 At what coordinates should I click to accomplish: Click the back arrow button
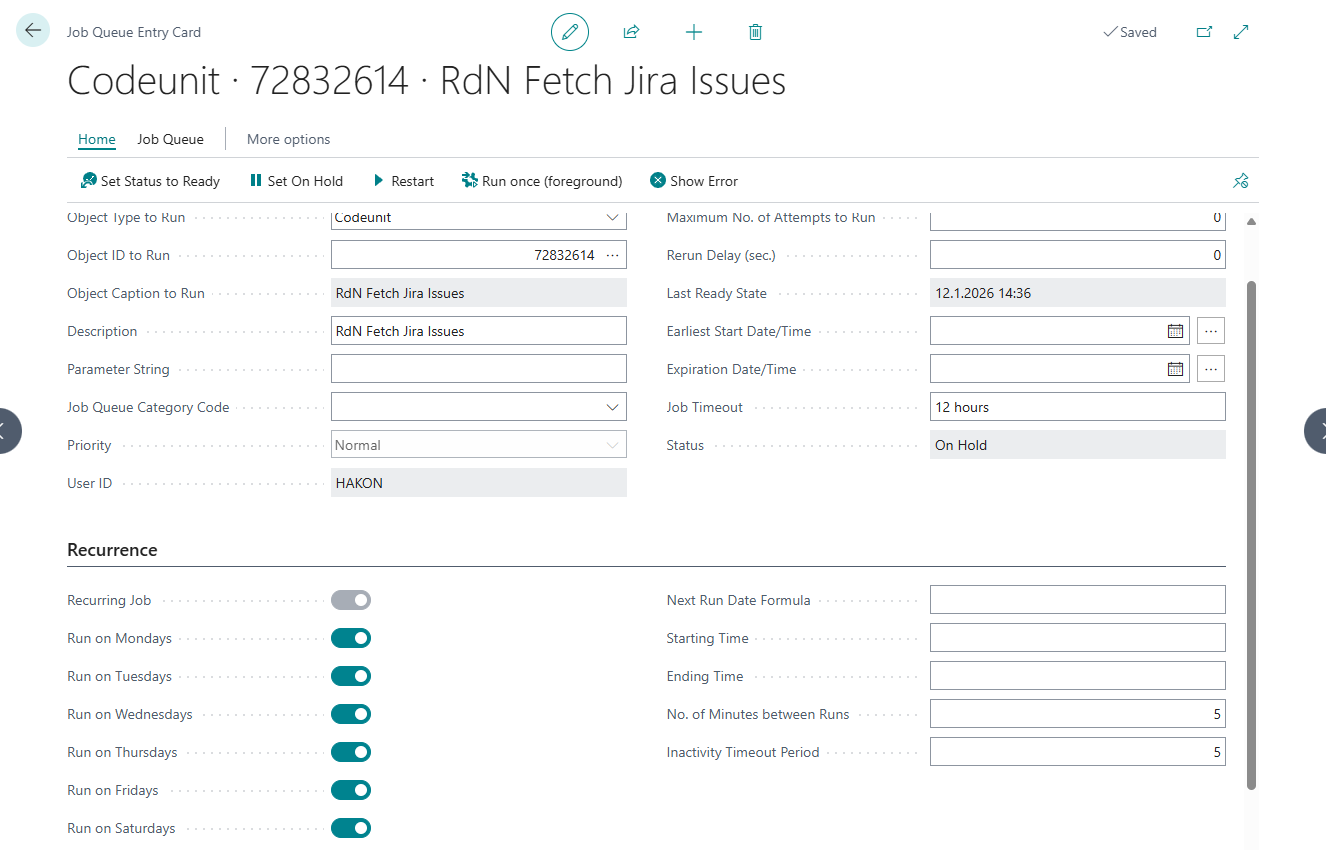tap(33, 31)
